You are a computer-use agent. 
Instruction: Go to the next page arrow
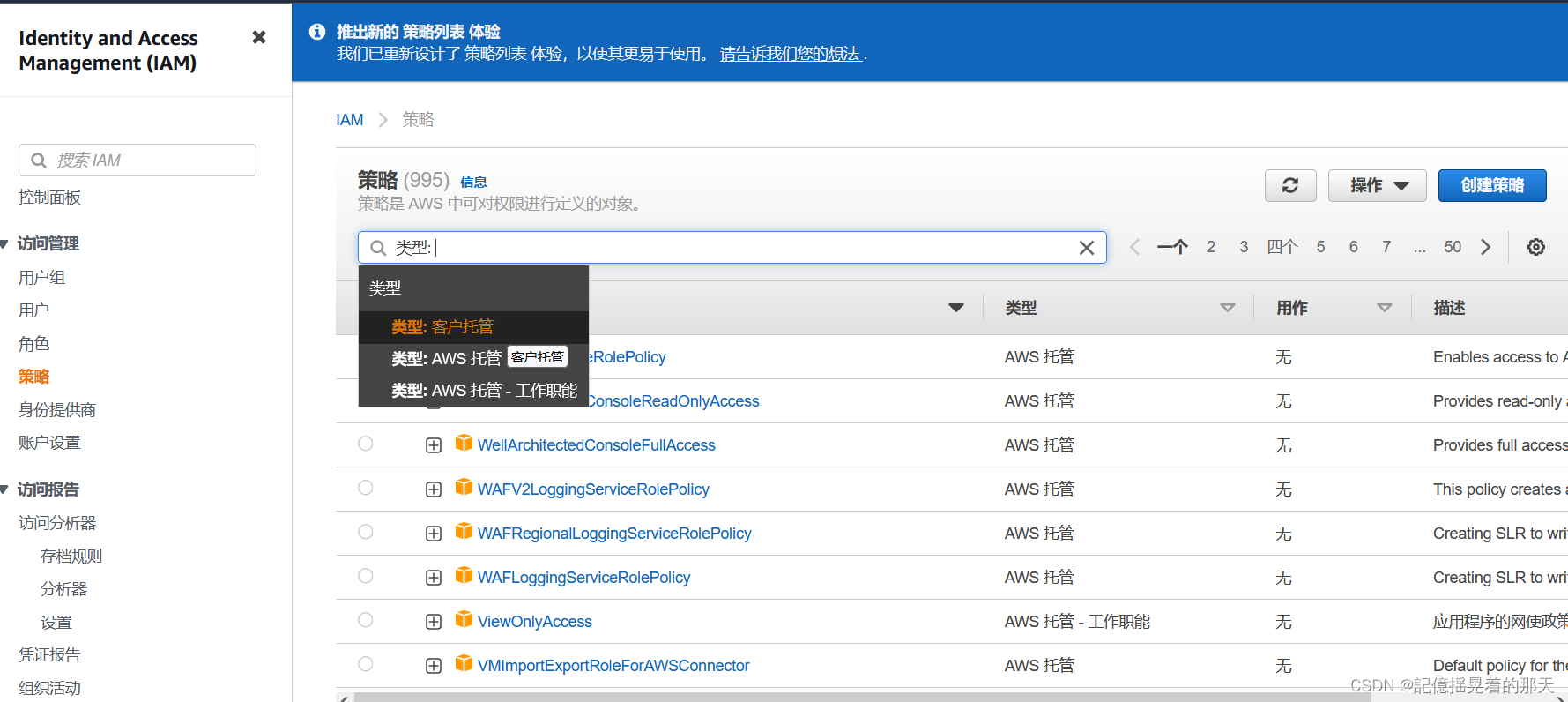(x=1486, y=247)
